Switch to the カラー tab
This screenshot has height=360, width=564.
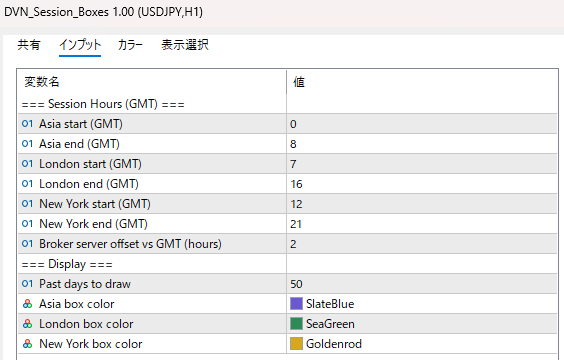click(130, 45)
